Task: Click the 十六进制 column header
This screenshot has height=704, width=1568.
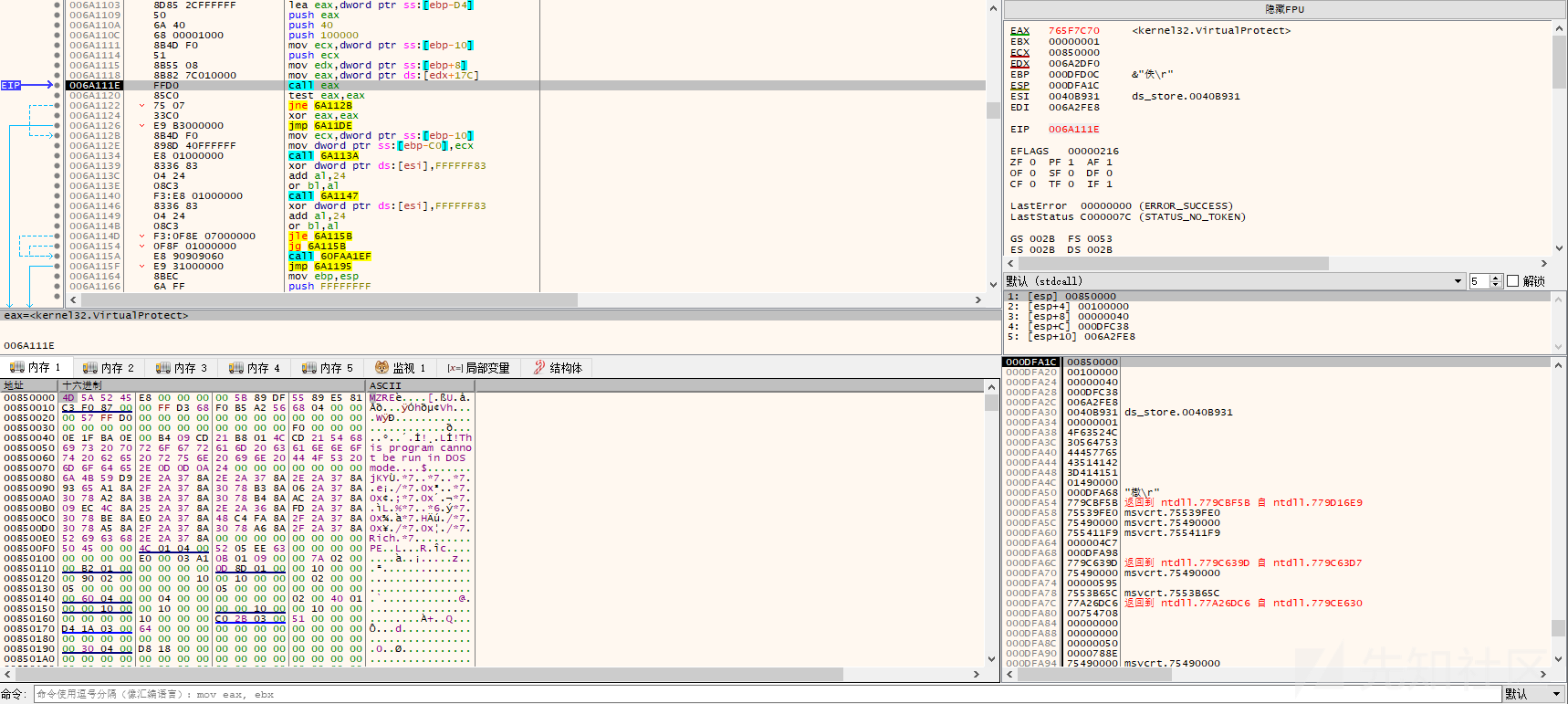Action: pyautogui.click(x=213, y=385)
